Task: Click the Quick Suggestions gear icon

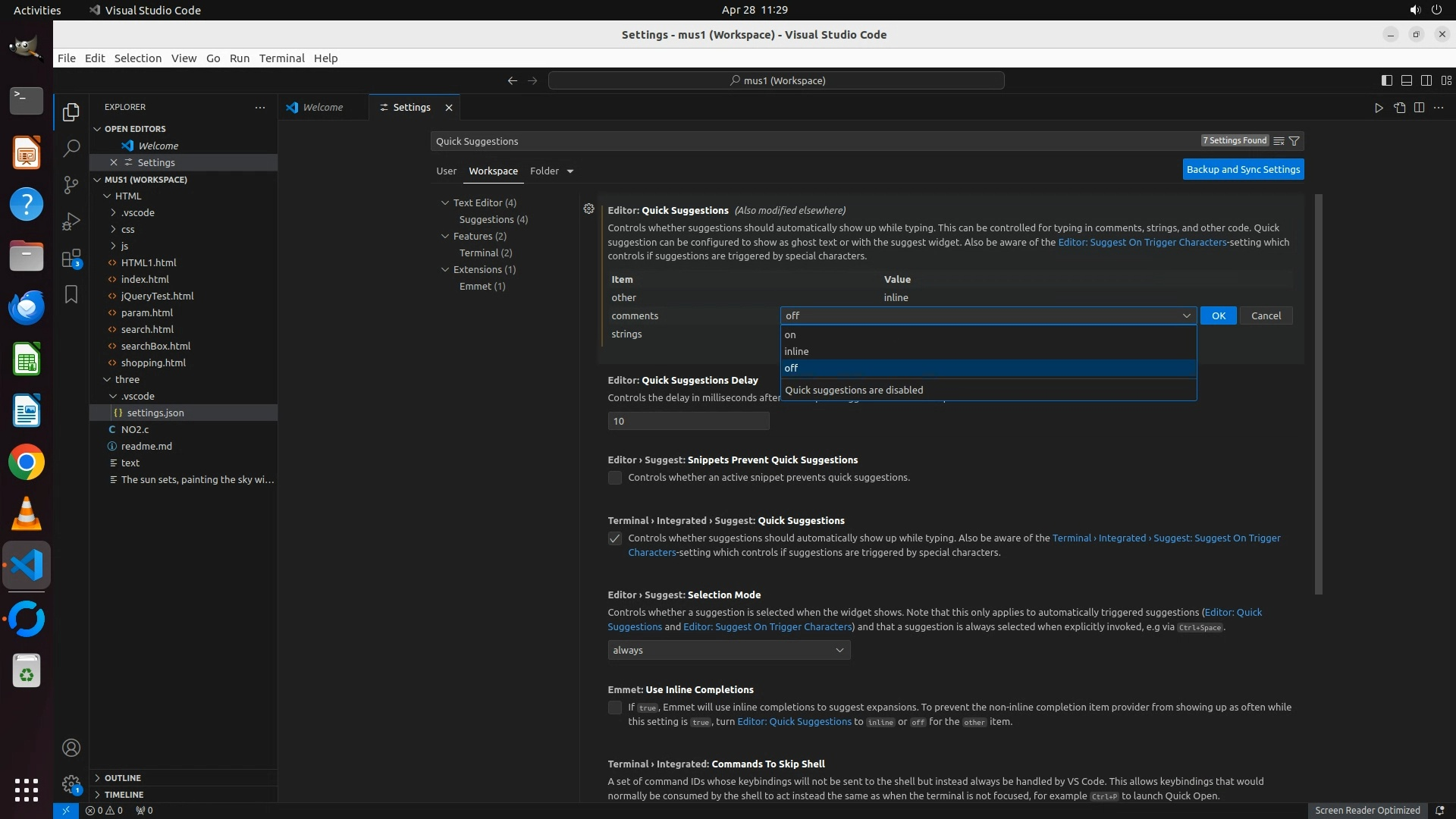Action: (x=588, y=209)
